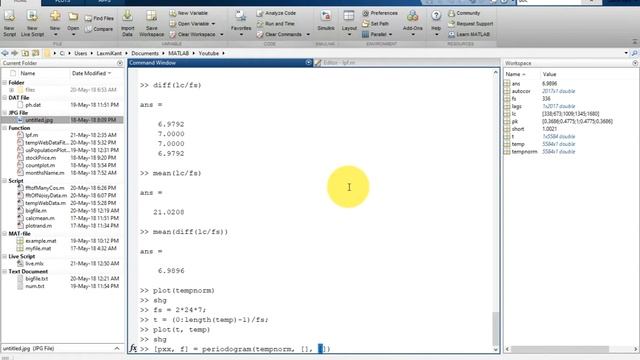
Task: Click the Set Path tool
Action: [x=375, y=24]
